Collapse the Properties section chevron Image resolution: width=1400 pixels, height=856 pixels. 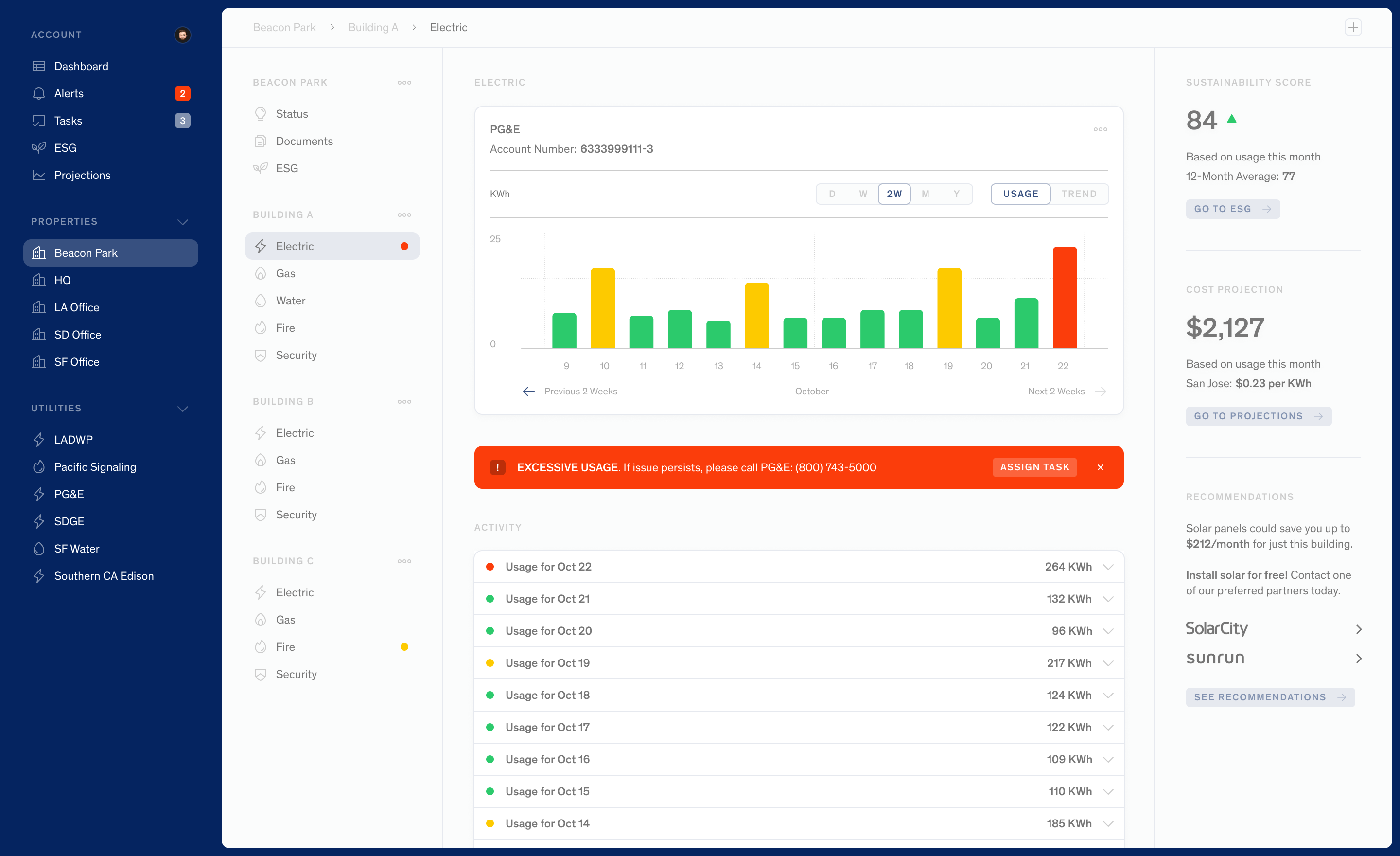(x=182, y=222)
